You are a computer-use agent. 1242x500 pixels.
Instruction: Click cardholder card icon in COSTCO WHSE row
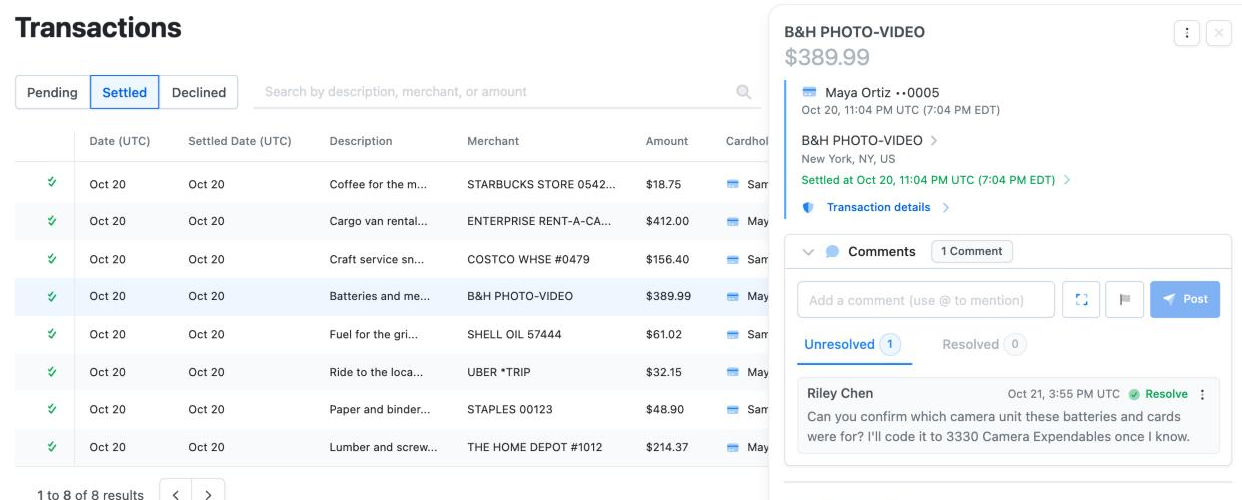[x=733, y=259]
